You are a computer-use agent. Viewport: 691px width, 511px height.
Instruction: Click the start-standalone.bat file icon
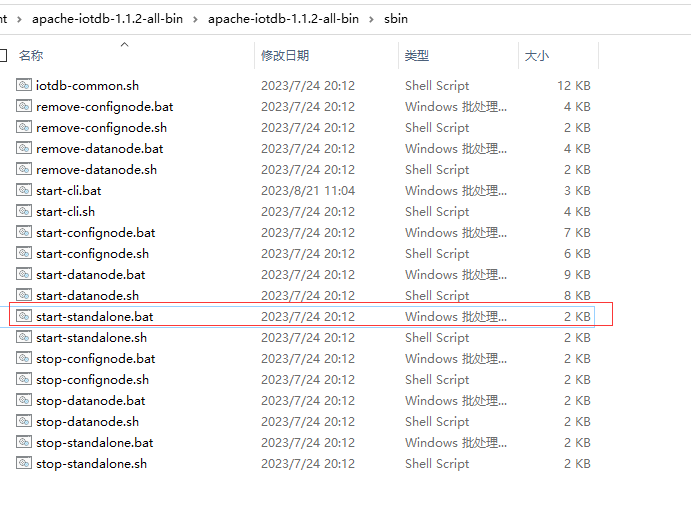(24, 316)
